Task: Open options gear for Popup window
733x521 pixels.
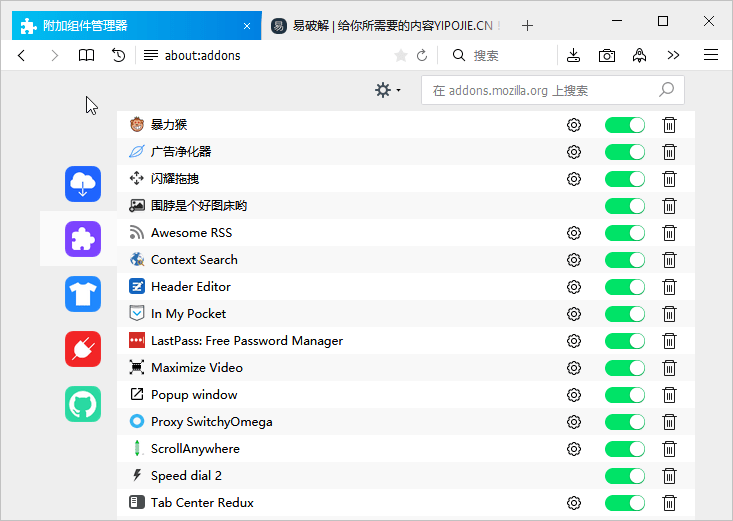Action: click(x=574, y=395)
